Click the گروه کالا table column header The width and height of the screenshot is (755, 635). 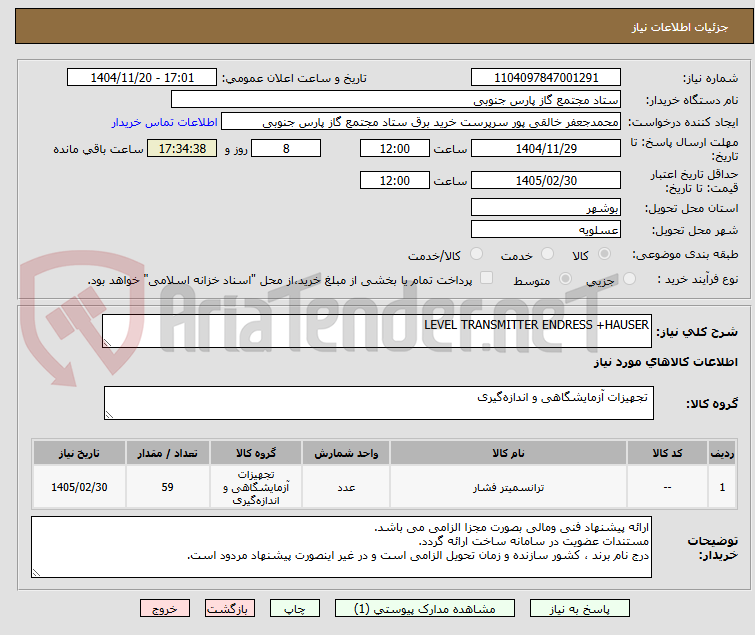256,453
